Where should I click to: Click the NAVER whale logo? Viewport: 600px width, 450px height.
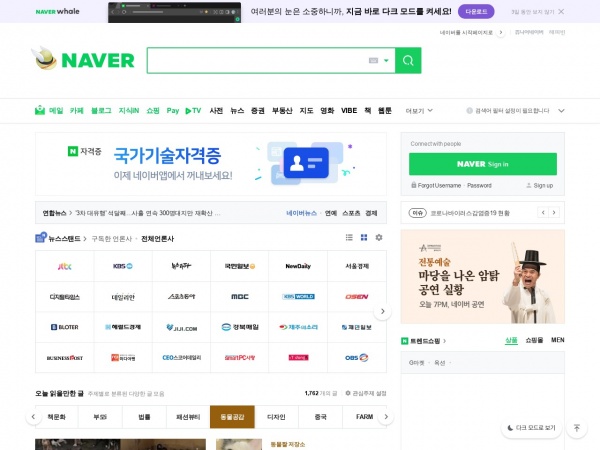tap(58, 11)
